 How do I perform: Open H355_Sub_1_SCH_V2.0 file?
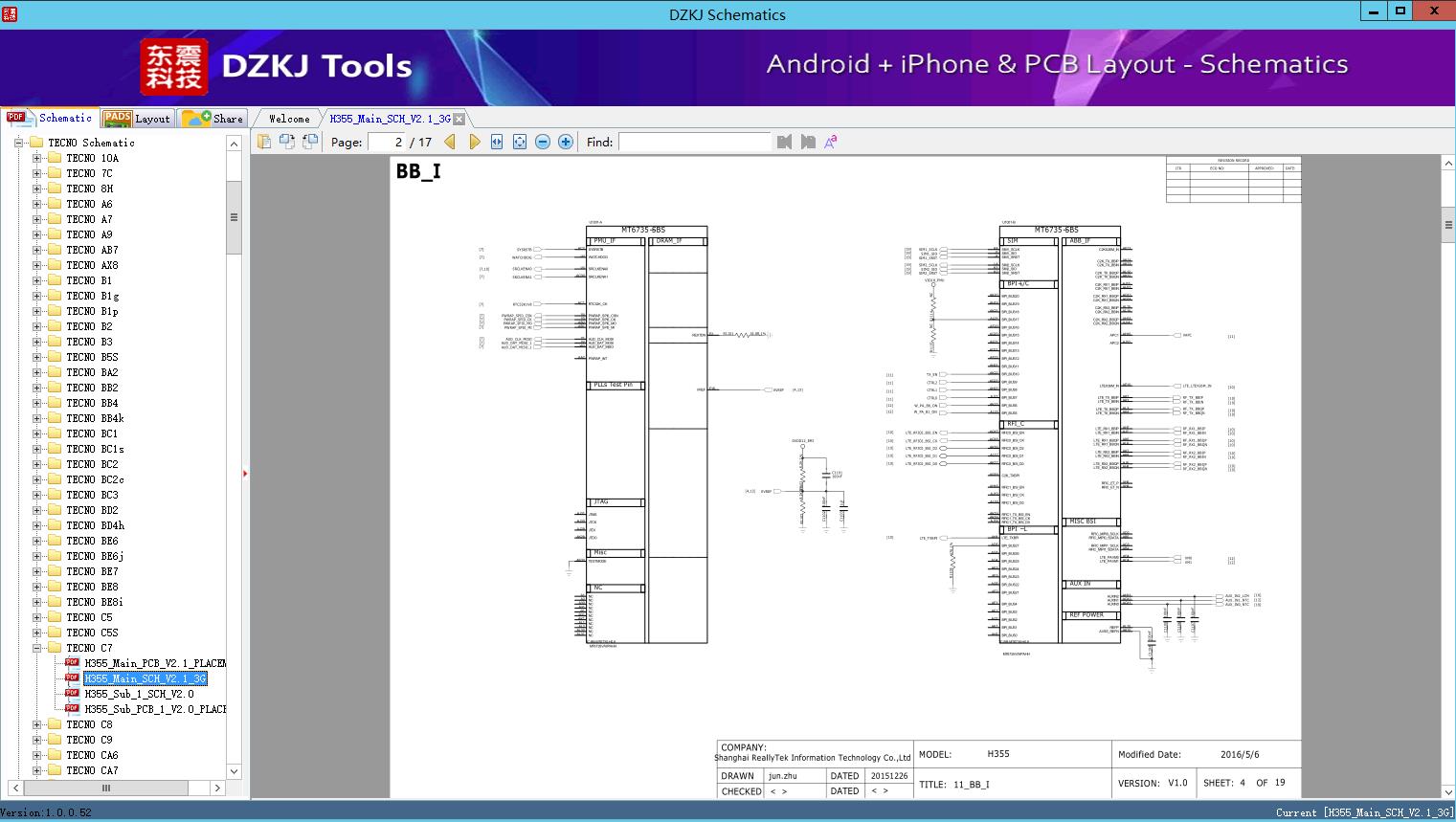139,694
